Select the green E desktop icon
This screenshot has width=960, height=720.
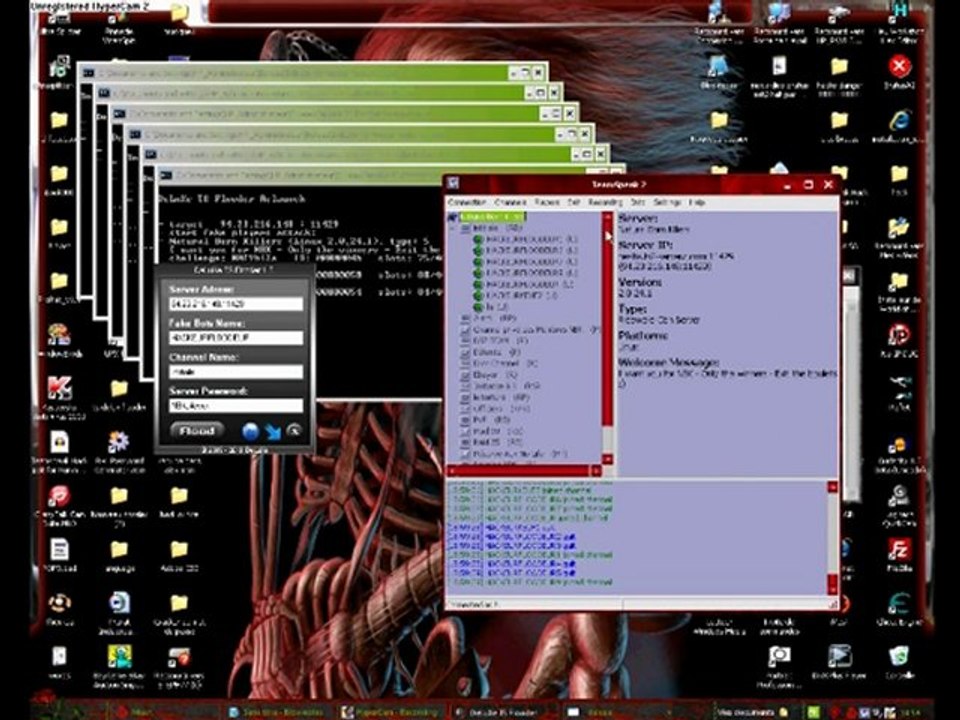[899, 609]
